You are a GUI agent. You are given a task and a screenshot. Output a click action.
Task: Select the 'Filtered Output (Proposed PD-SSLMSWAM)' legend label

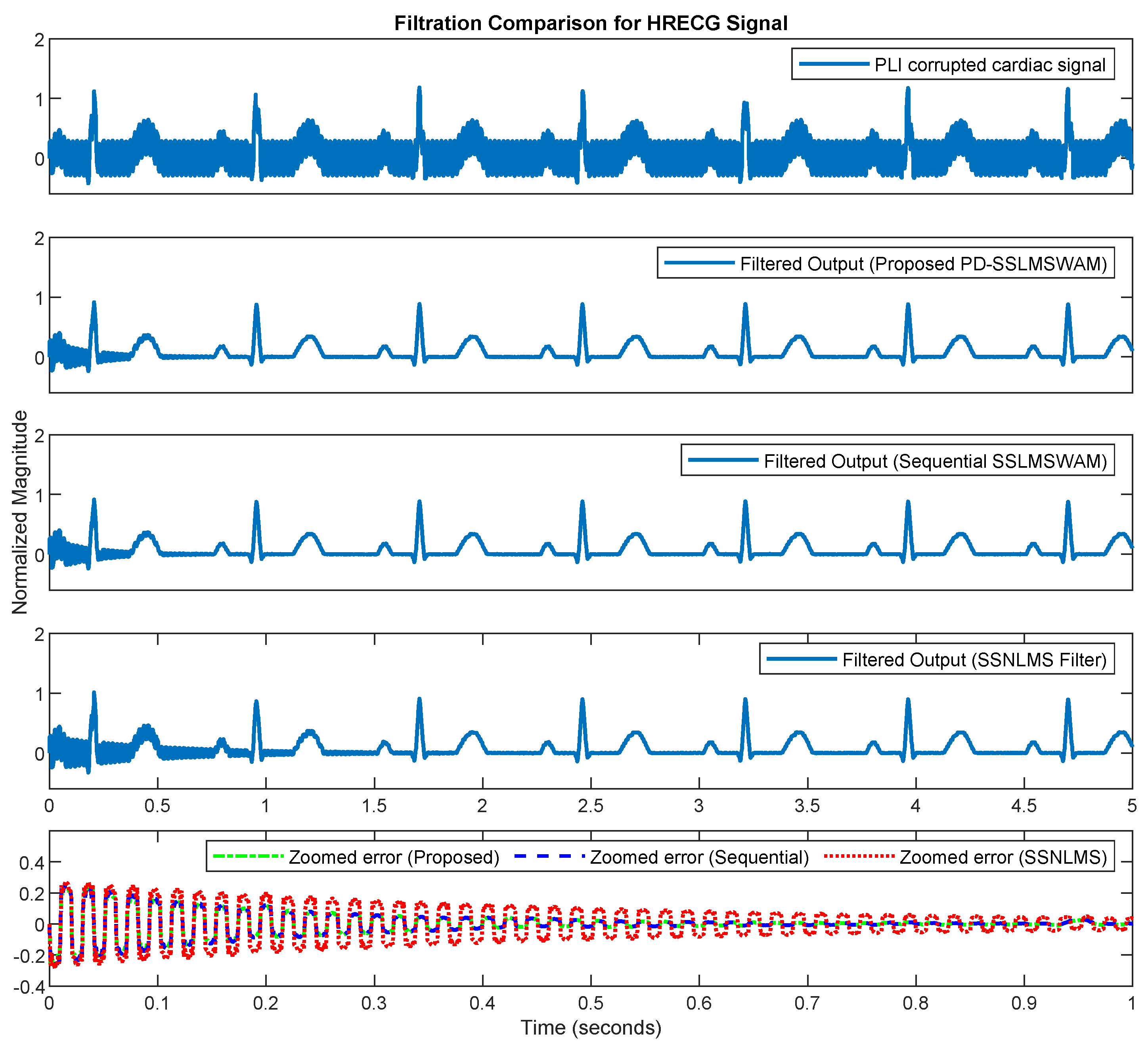point(923,264)
